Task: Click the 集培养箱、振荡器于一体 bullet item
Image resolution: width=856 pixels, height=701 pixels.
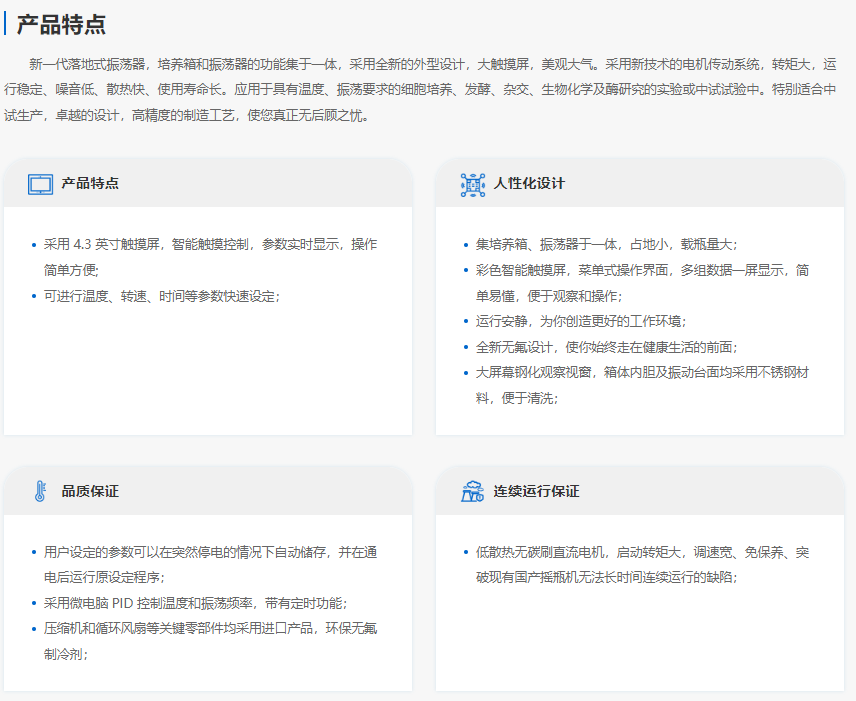Action: coord(606,244)
